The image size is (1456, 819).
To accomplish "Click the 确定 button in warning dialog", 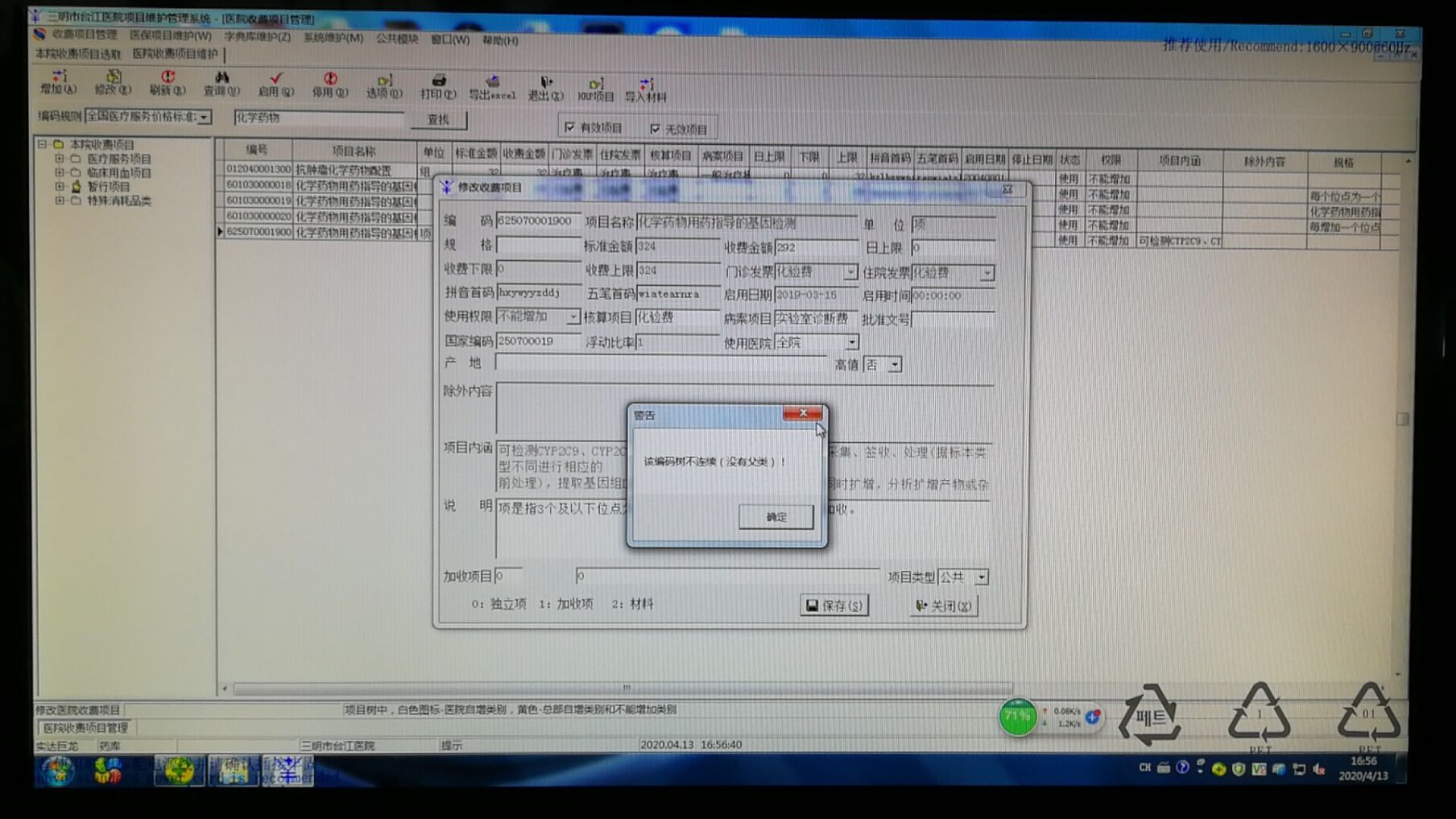I will point(776,517).
